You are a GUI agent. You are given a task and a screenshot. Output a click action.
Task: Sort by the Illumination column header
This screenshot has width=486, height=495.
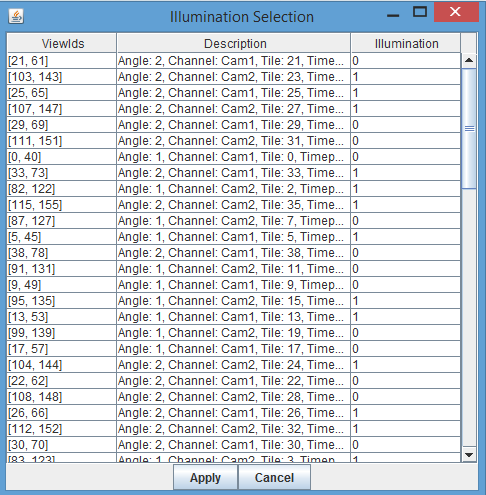(x=406, y=43)
